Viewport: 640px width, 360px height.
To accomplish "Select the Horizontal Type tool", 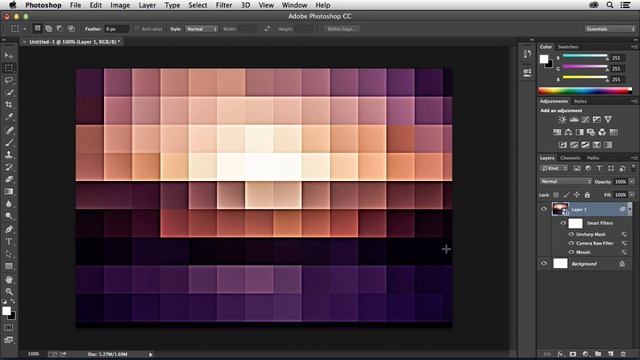I will tap(9, 242).
